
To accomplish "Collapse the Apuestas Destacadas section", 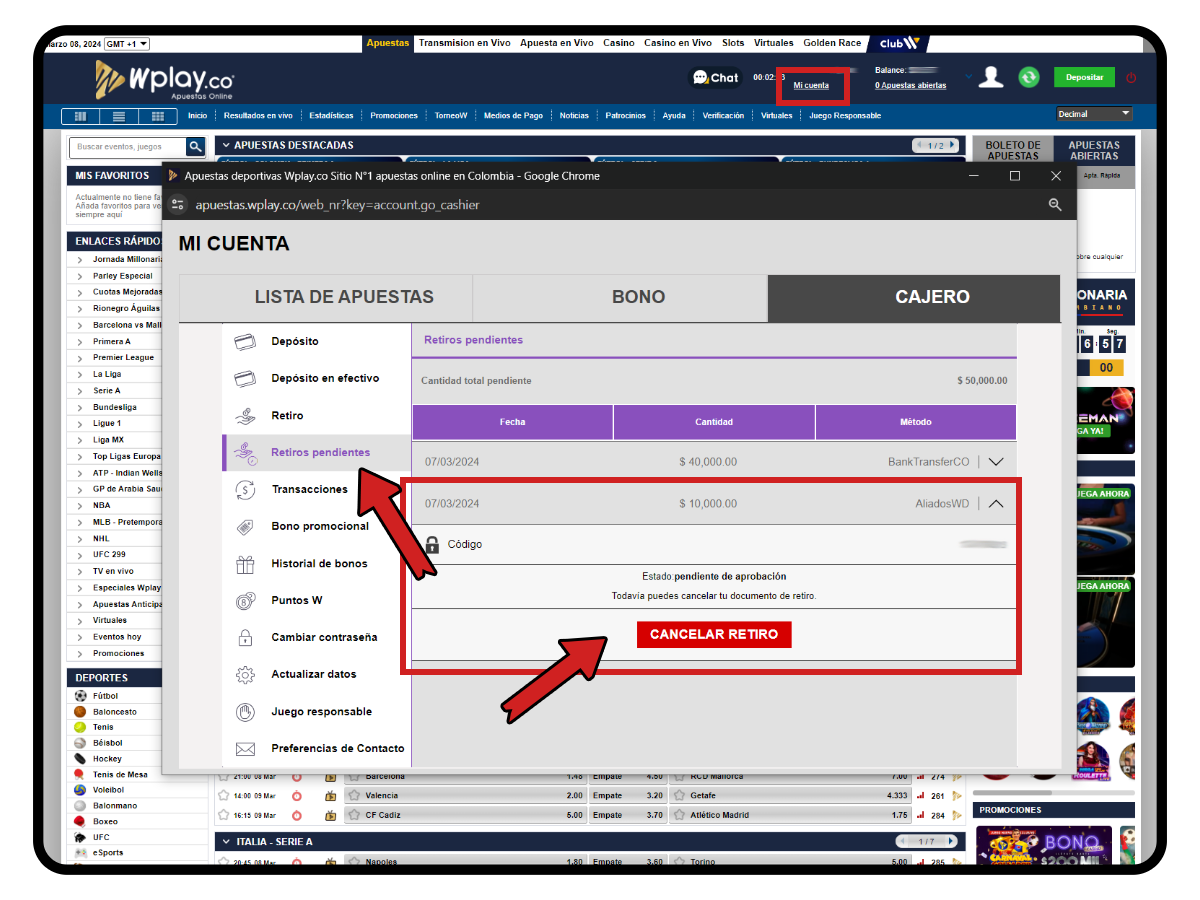I will tap(227, 145).
